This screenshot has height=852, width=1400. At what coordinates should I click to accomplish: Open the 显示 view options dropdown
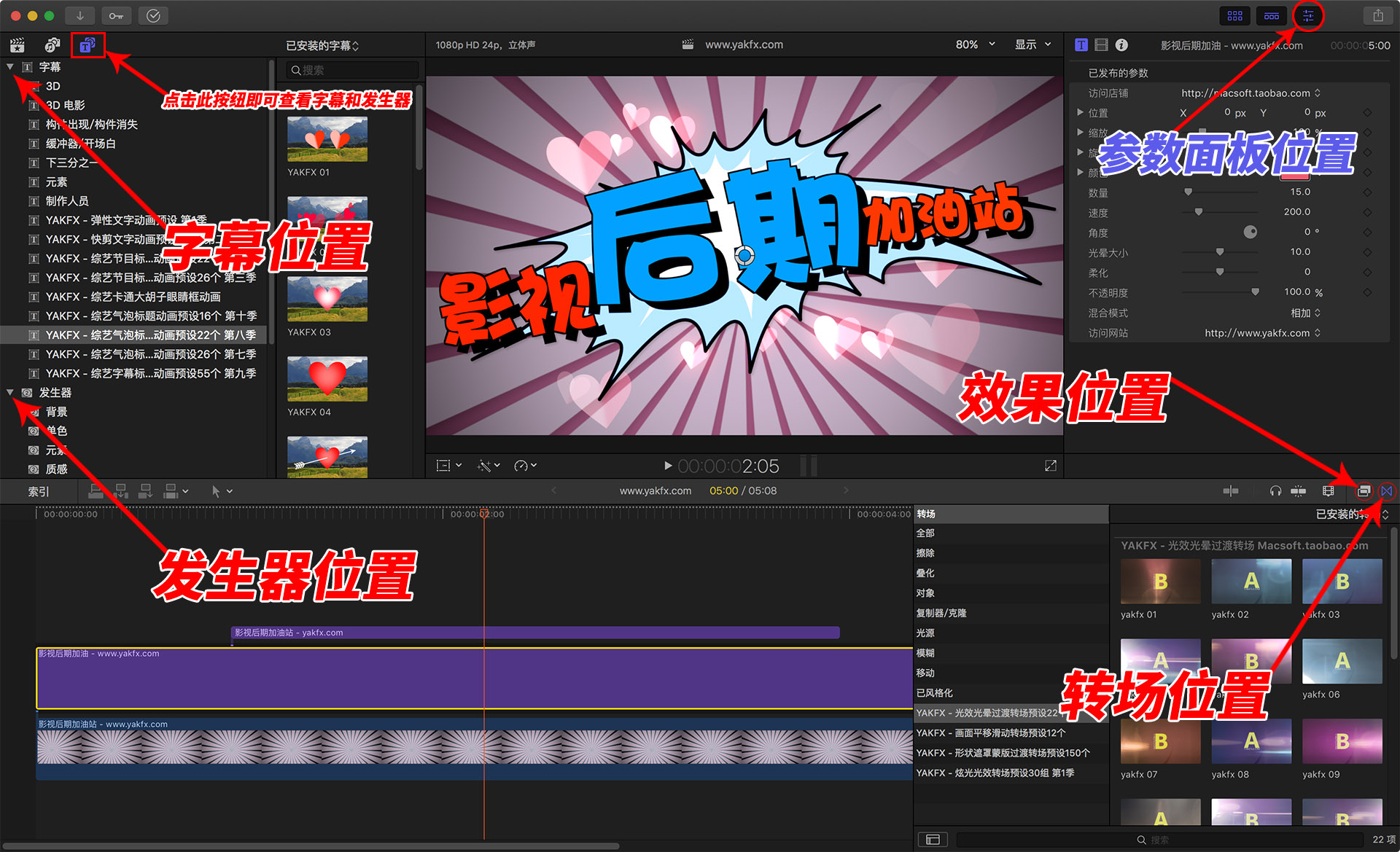tap(1032, 44)
